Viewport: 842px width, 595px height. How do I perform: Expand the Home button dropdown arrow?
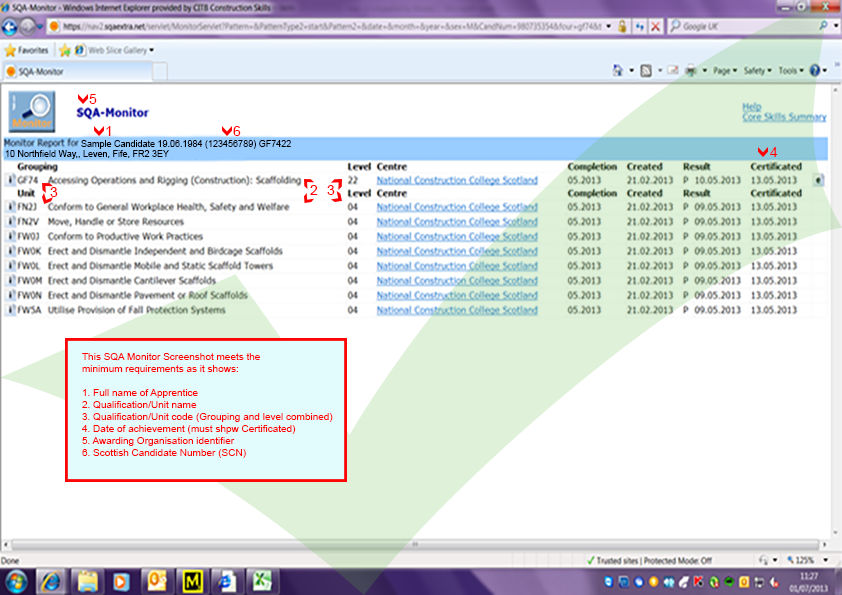click(632, 70)
